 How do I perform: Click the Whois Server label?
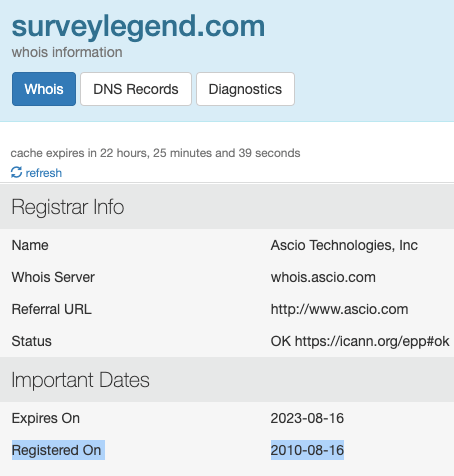[53, 277]
